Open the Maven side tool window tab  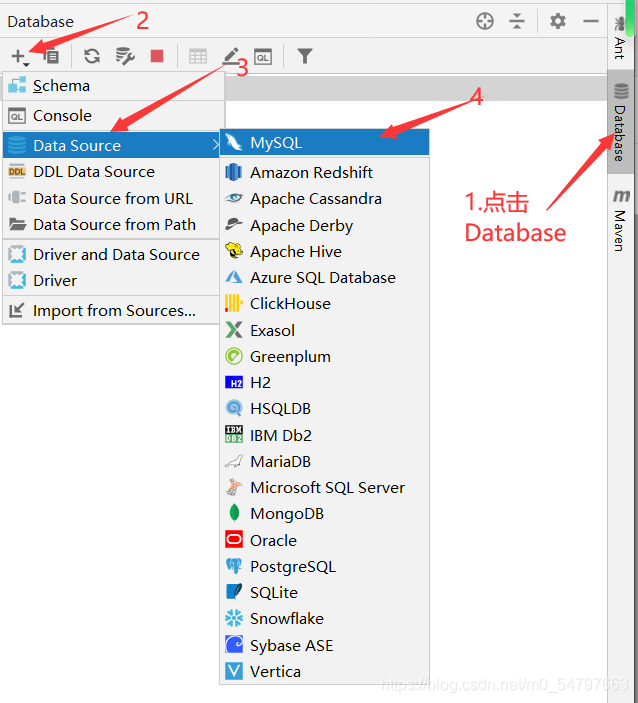click(x=621, y=220)
